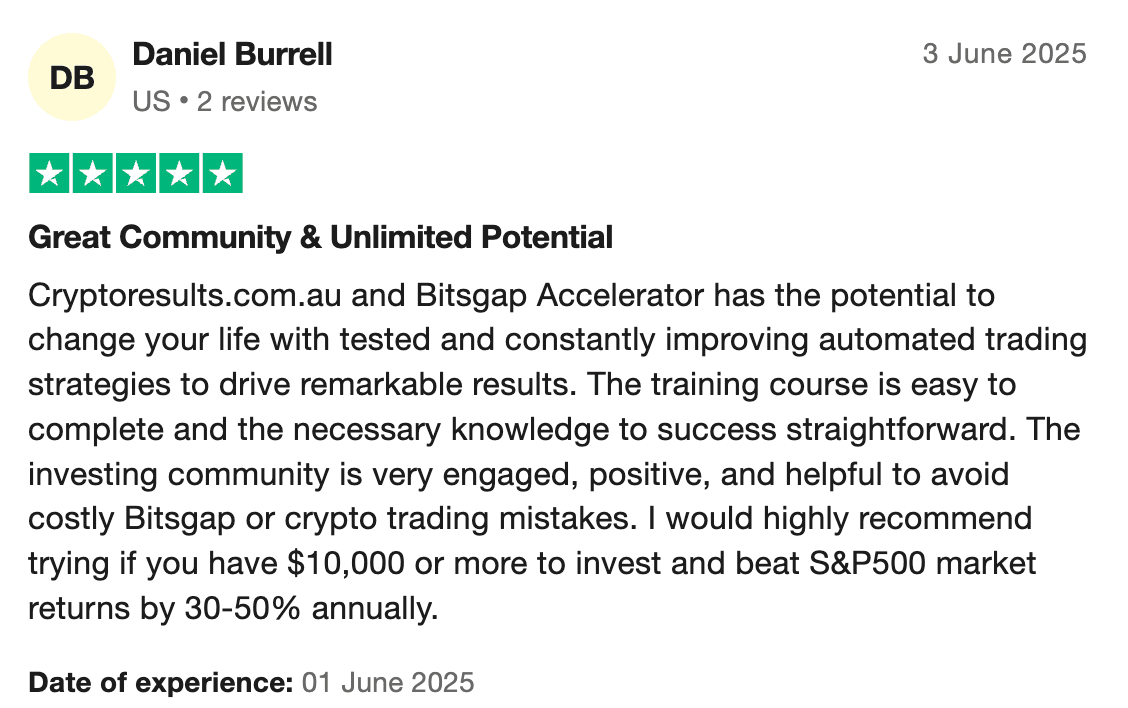Open the "Great Community & Unlimited Potential" review title
This screenshot has width=1128, height=708.
[x=320, y=238]
